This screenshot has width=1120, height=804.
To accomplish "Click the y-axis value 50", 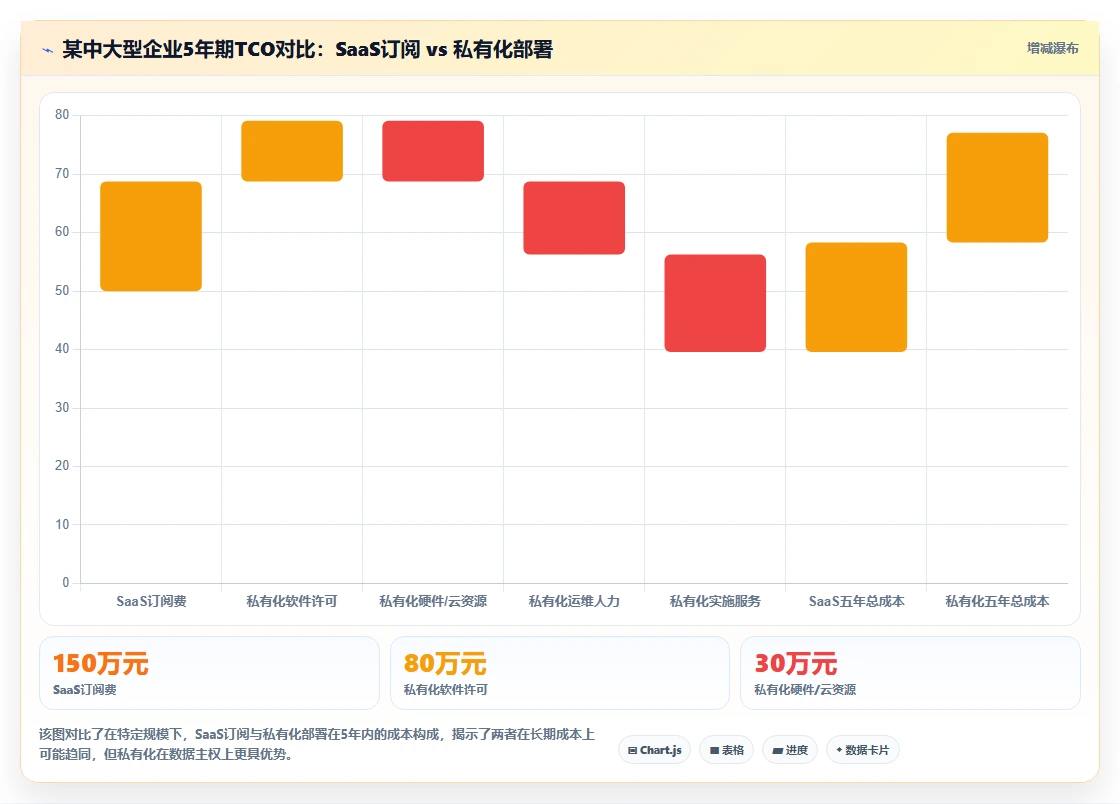I will [62, 291].
